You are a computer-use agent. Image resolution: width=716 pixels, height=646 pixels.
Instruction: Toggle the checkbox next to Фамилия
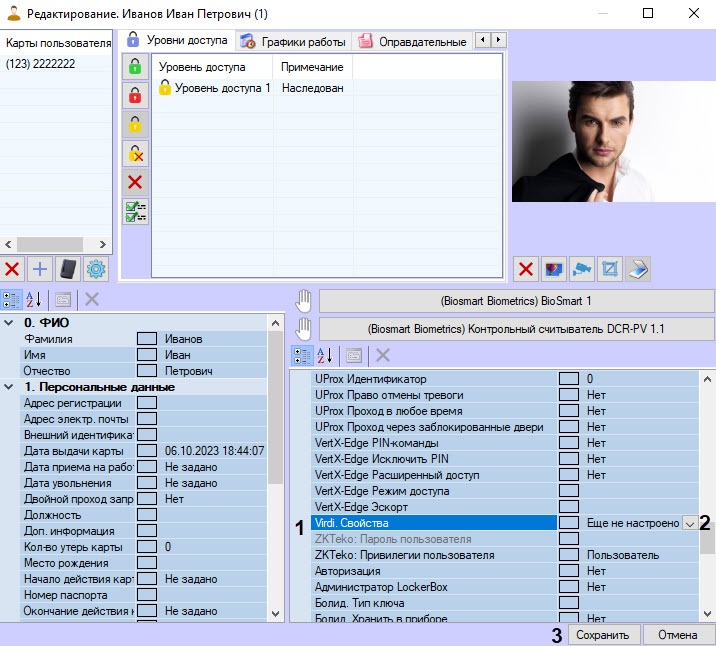[146, 339]
